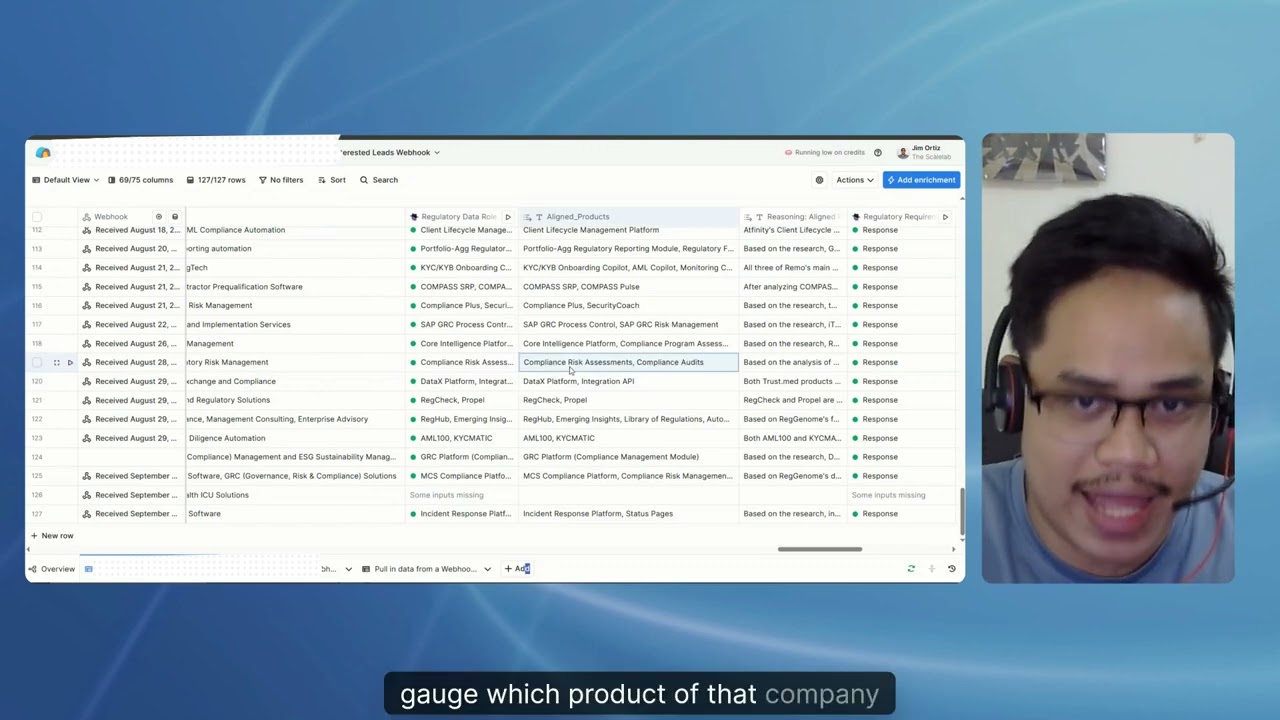Click the sparkle icon in bottom bar
The height and width of the screenshot is (720, 1280).
click(x=932, y=569)
